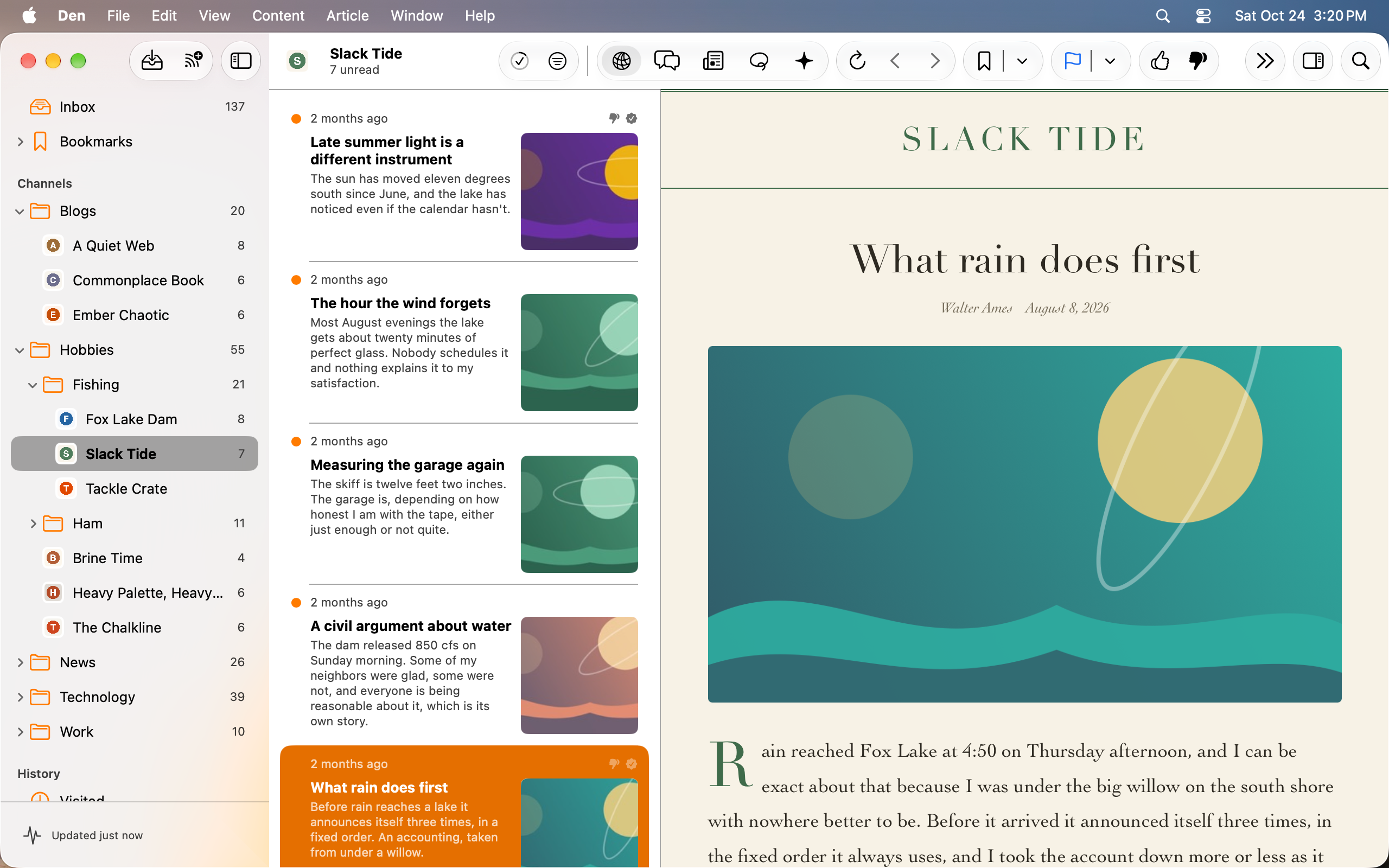This screenshot has height=868, width=1389.
Task: Click the article hero image in reader
Action: [x=1024, y=524]
